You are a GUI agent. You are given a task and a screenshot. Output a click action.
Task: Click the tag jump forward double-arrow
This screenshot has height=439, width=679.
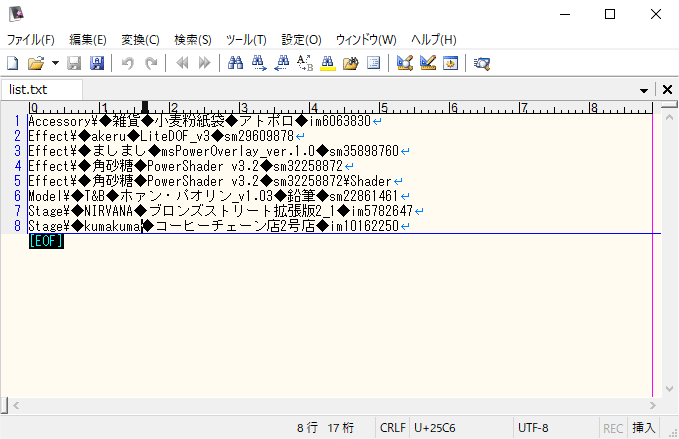[x=204, y=63]
